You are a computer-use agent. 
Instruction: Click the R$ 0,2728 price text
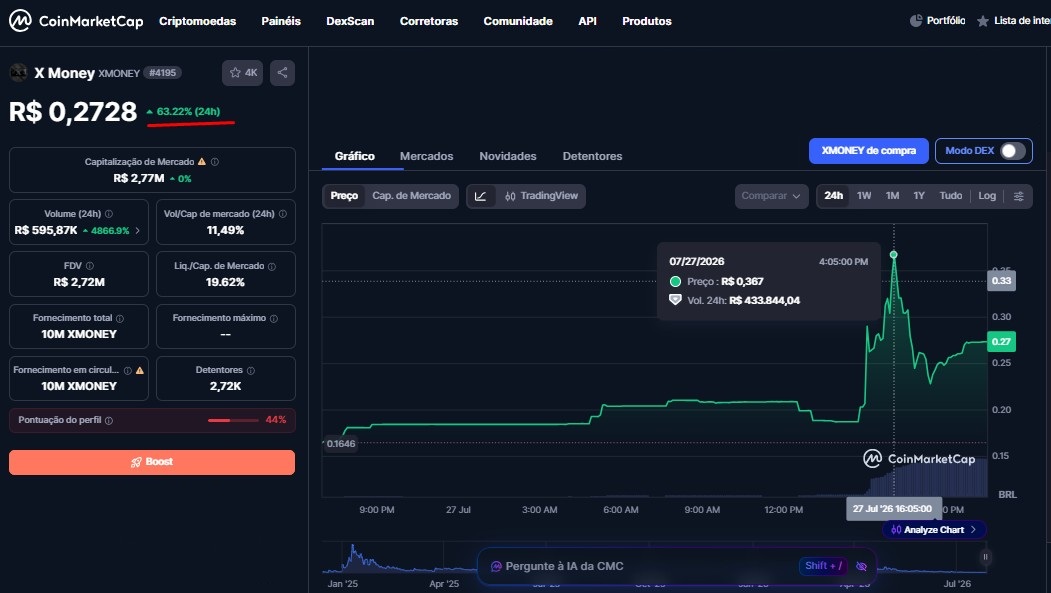[73, 111]
